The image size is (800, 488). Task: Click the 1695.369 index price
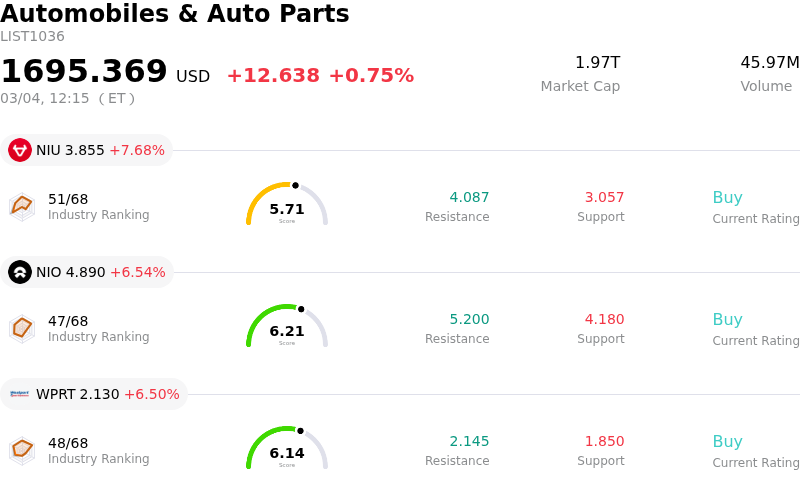pos(84,72)
